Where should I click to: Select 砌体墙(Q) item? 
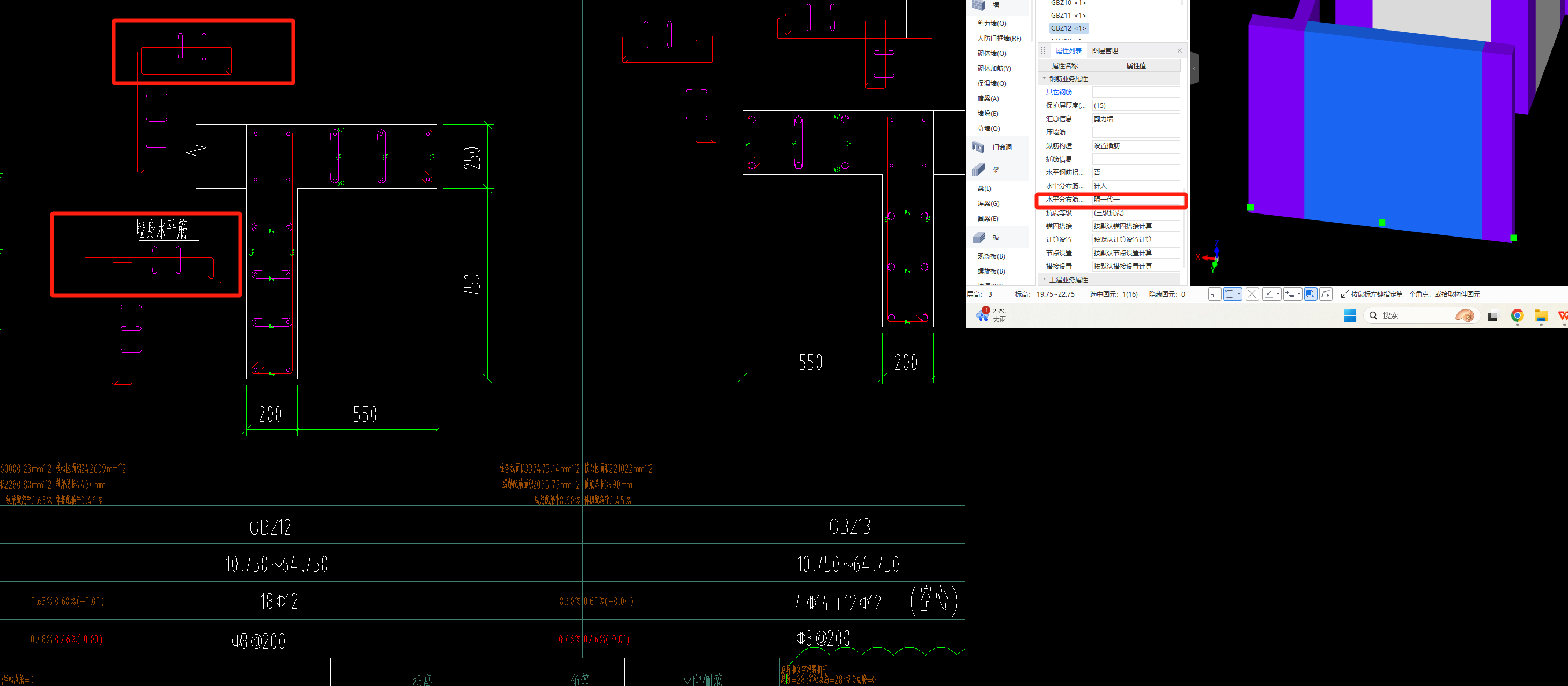(x=992, y=54)
